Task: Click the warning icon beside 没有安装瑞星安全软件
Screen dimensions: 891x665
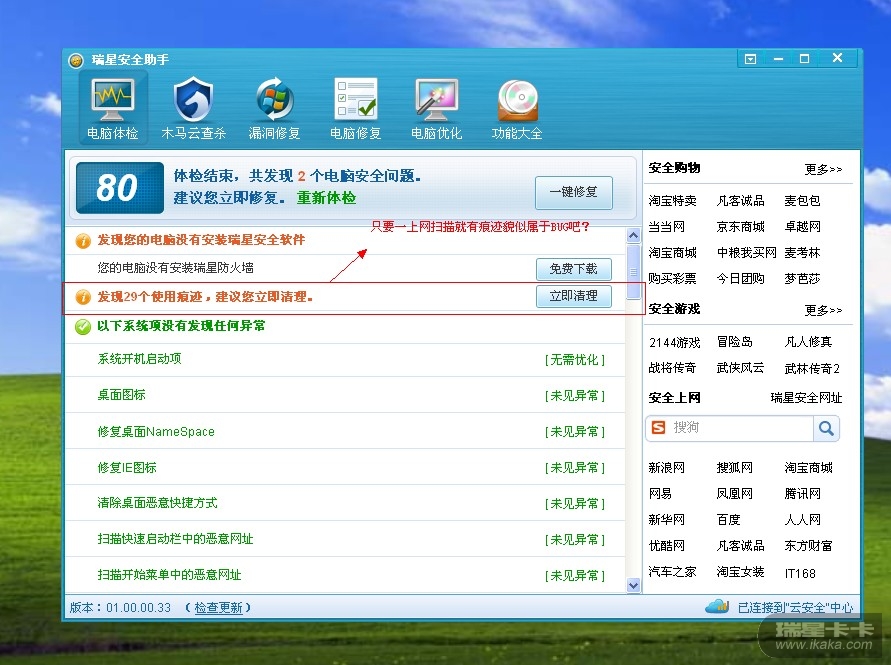Action: [x=83, y=240]
